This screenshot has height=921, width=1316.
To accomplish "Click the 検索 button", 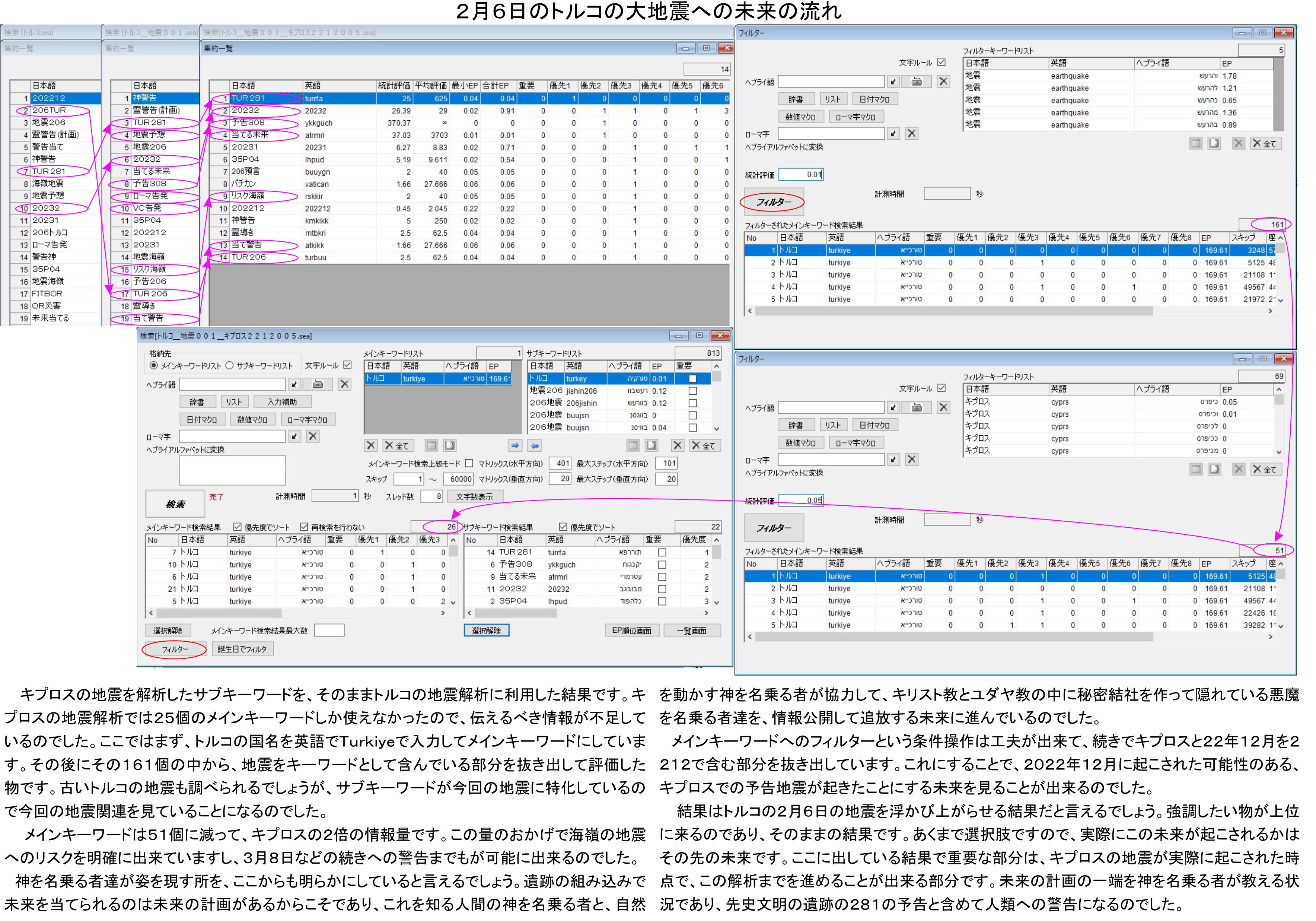I will tap(175, 504).
